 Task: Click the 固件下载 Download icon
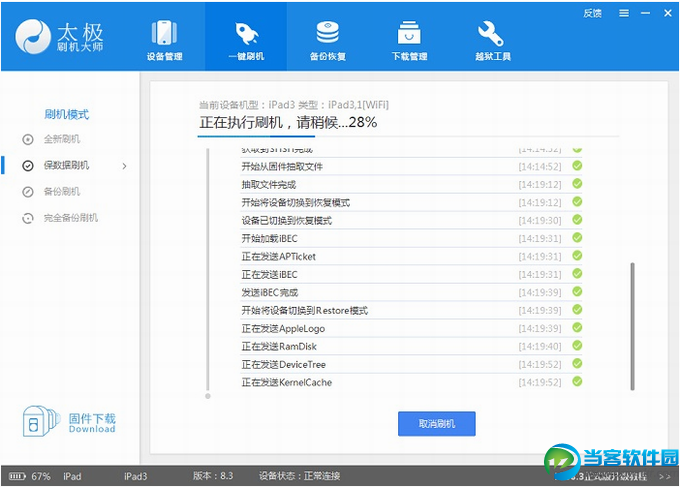coord(41,421)
